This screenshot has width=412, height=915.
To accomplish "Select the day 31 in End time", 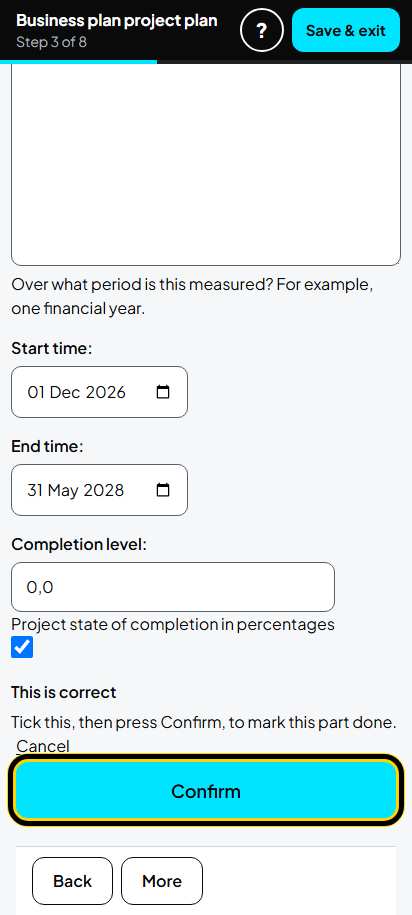I will tap(35, 490).
